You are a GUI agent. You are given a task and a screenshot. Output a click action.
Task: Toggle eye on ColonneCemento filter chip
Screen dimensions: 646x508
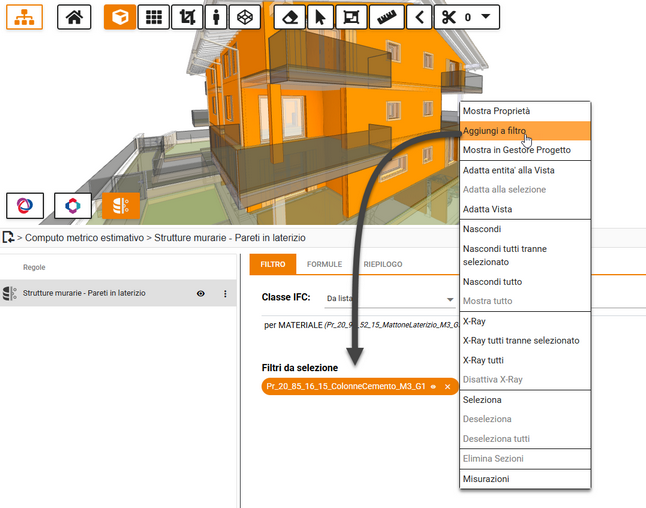pyautogui.click(x=433, y=386)
